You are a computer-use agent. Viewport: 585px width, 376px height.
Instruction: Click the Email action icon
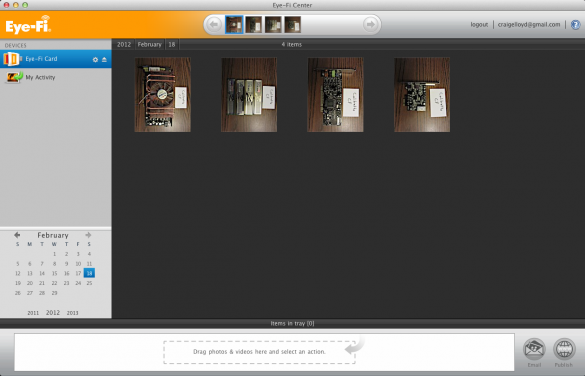534,350
